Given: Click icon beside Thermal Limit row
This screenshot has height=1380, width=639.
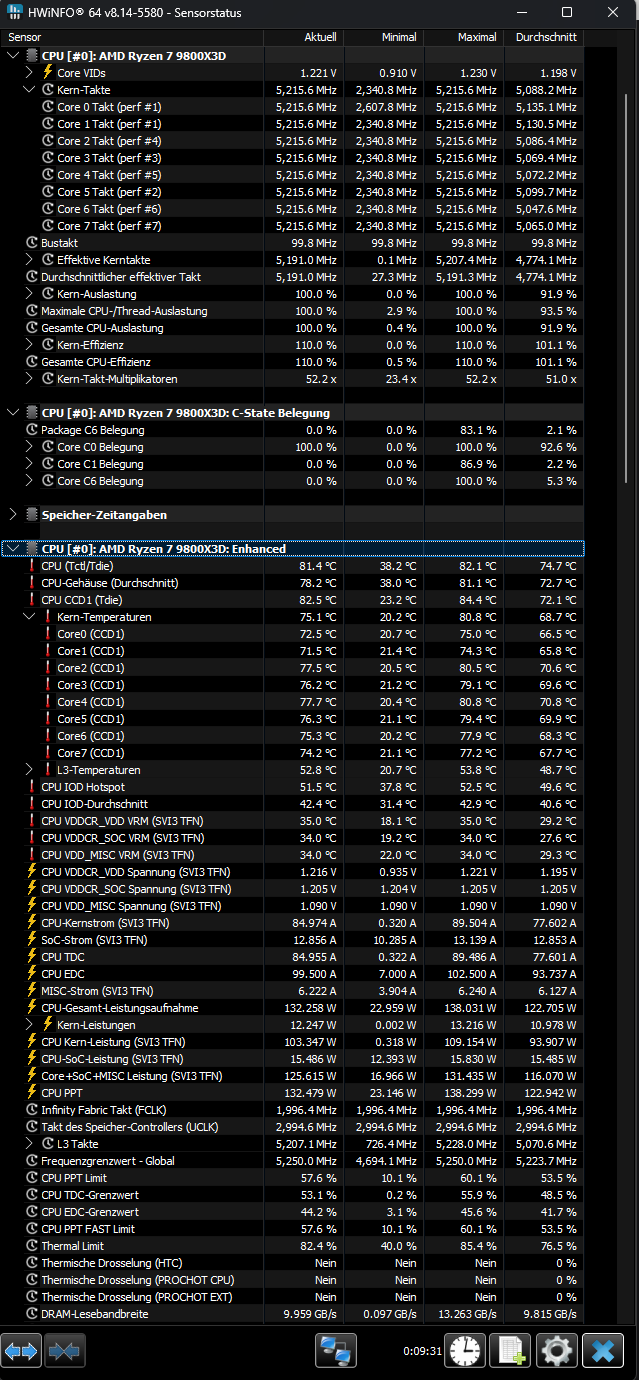Looking at the screenshot, I should click(32, 1246).
